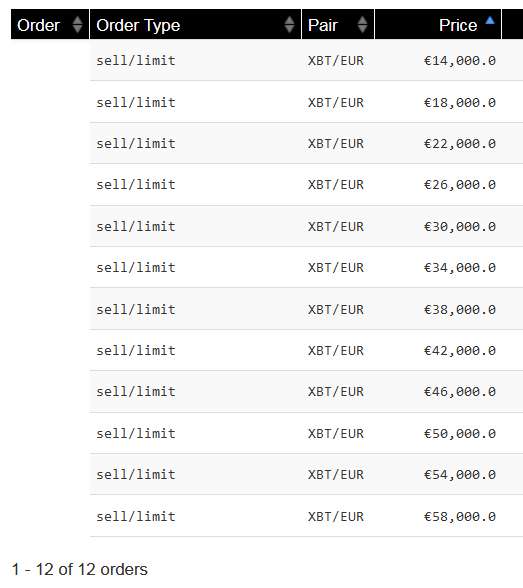Sort by Order column arrows icon

click(x=77, y=25)
